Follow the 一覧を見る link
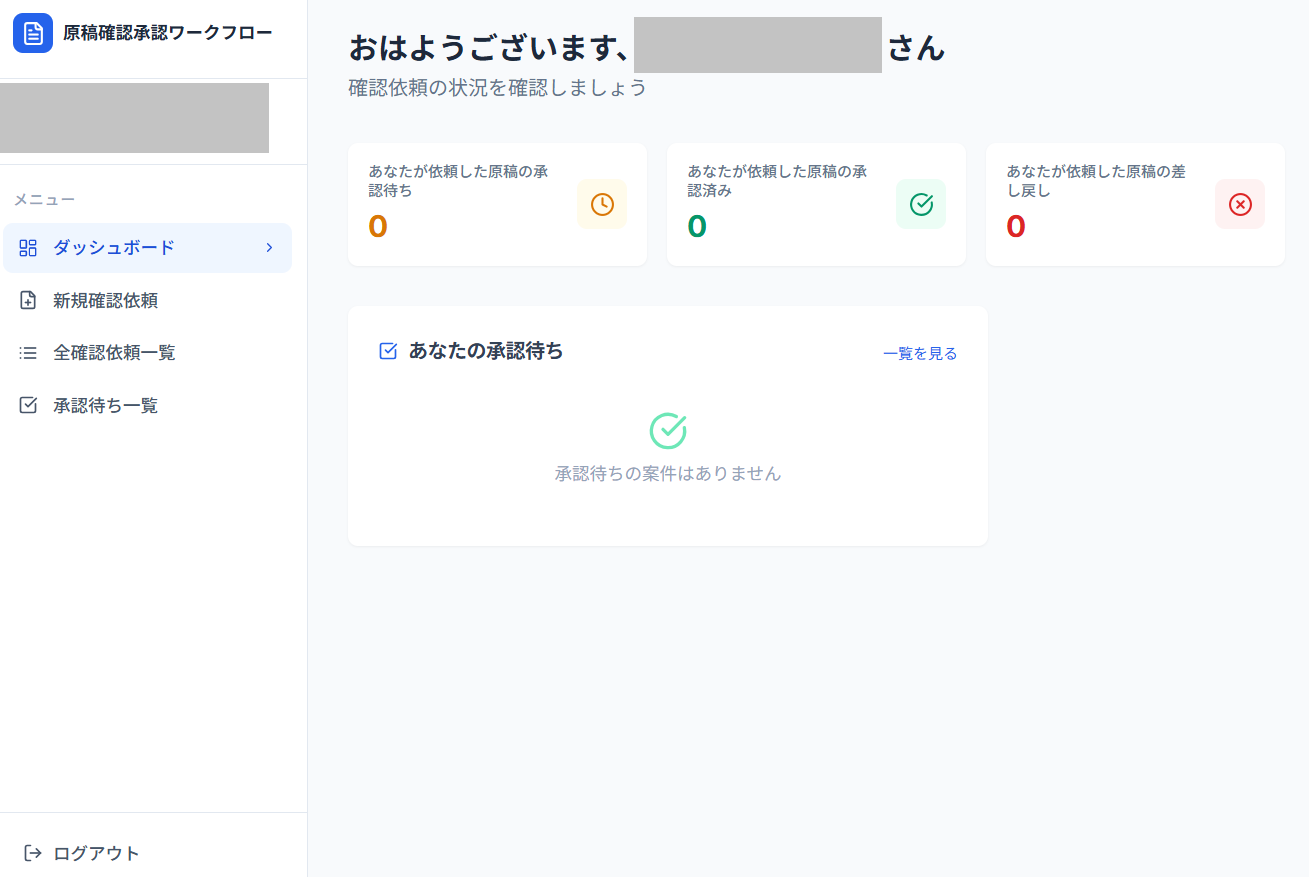Image resolution: width=1309 pixels, height=877 pixels. point(920,353)
